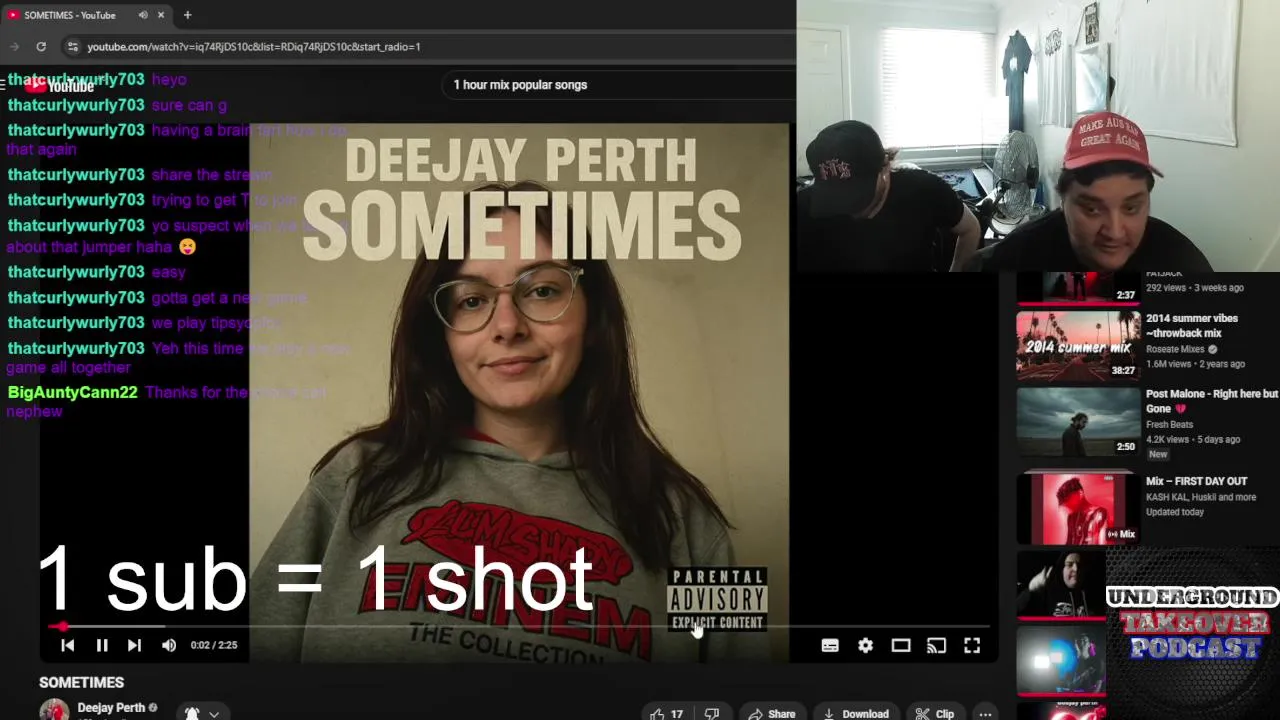Open Mix – FIRST DAY OUT playlist
The height and width of the screenshot is (720, 1280).
(x=1196, y=481)
